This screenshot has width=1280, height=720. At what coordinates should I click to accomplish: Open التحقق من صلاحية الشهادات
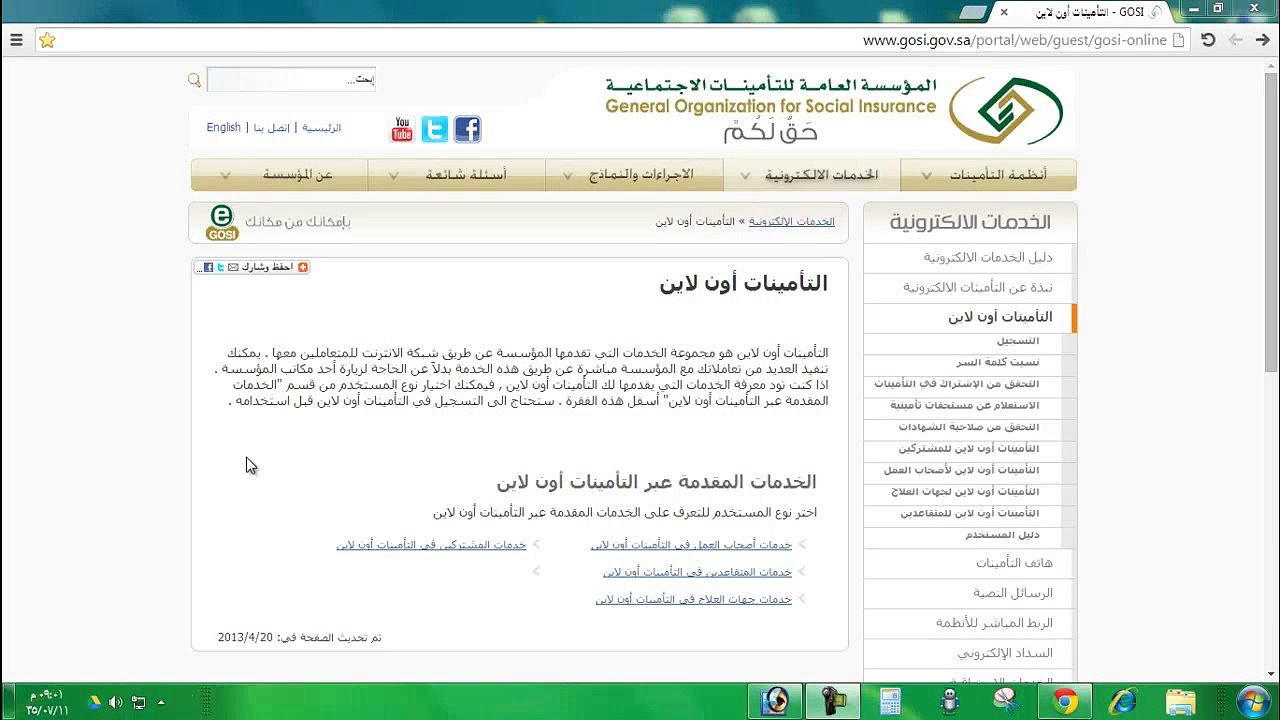pos(969,427)
